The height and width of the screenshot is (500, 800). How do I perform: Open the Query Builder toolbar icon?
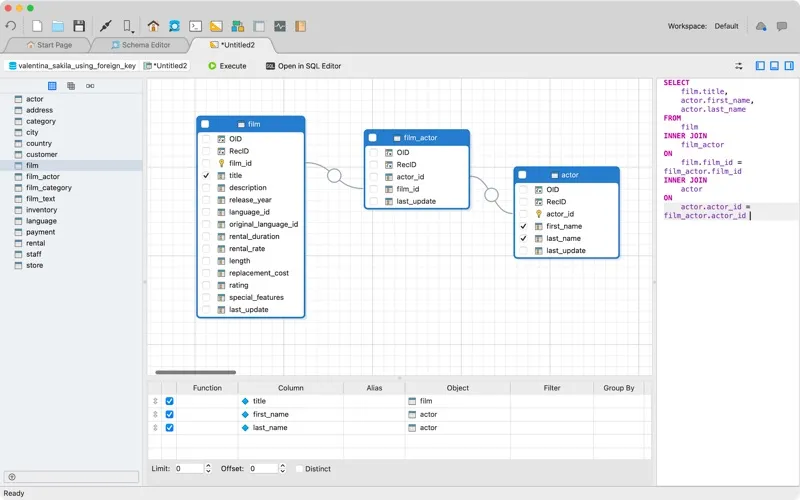point(216,26)
